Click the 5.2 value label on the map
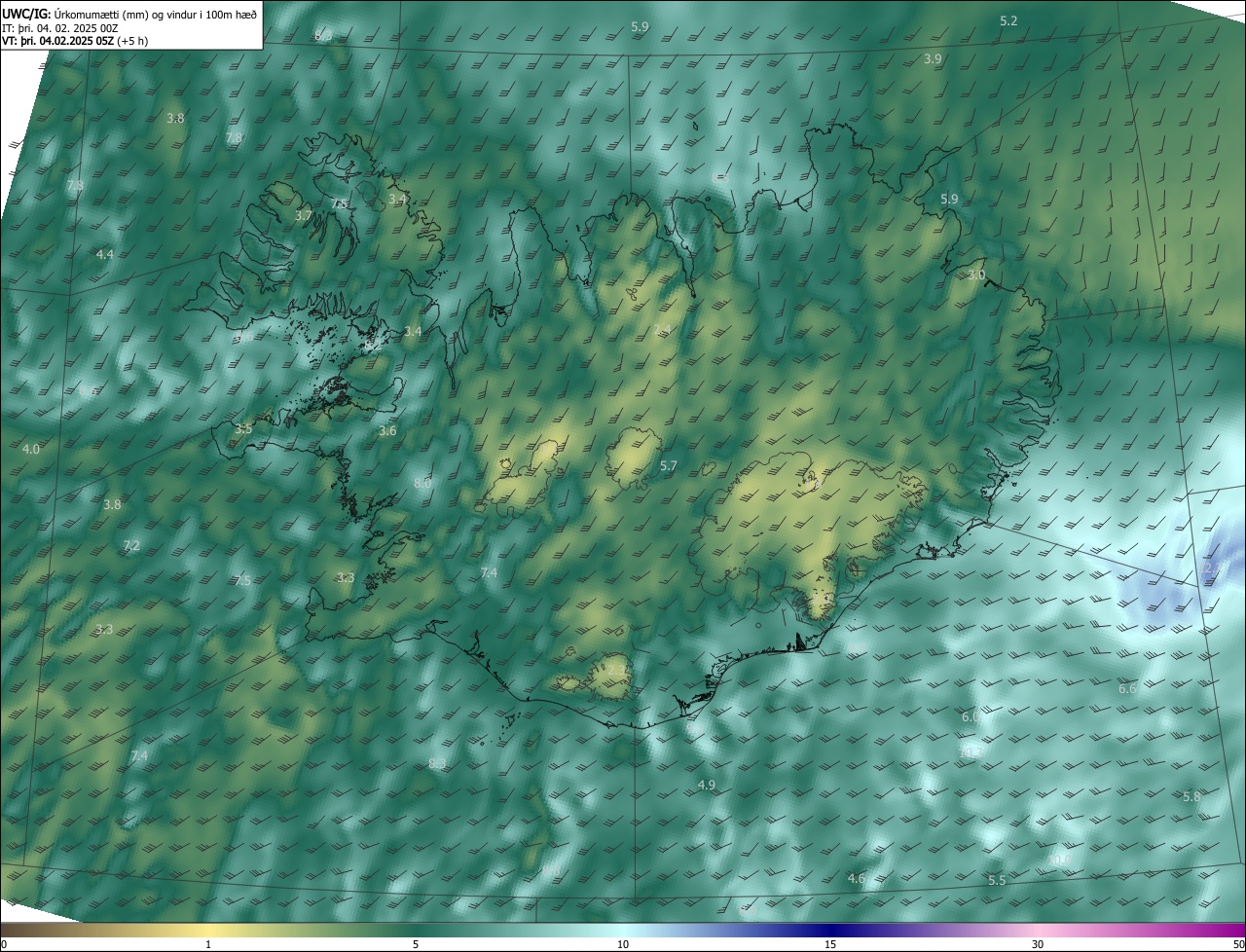The width and height of the screenshot is (1246, 952). (x=1008, y=20)
